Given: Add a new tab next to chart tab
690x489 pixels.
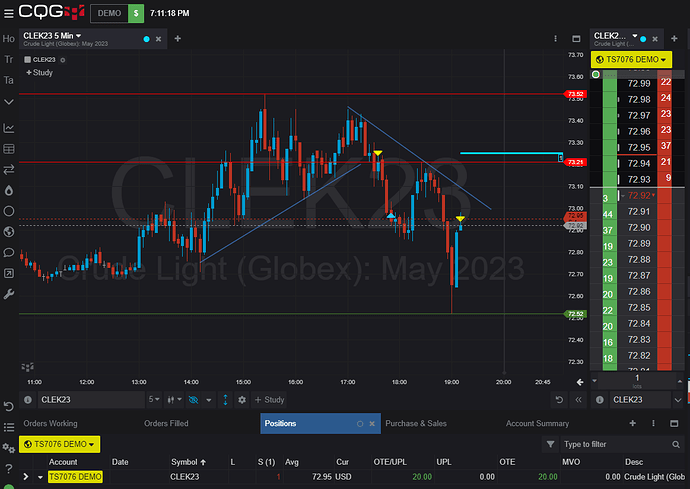Looking at the screenshot, I should pos(177,39).
